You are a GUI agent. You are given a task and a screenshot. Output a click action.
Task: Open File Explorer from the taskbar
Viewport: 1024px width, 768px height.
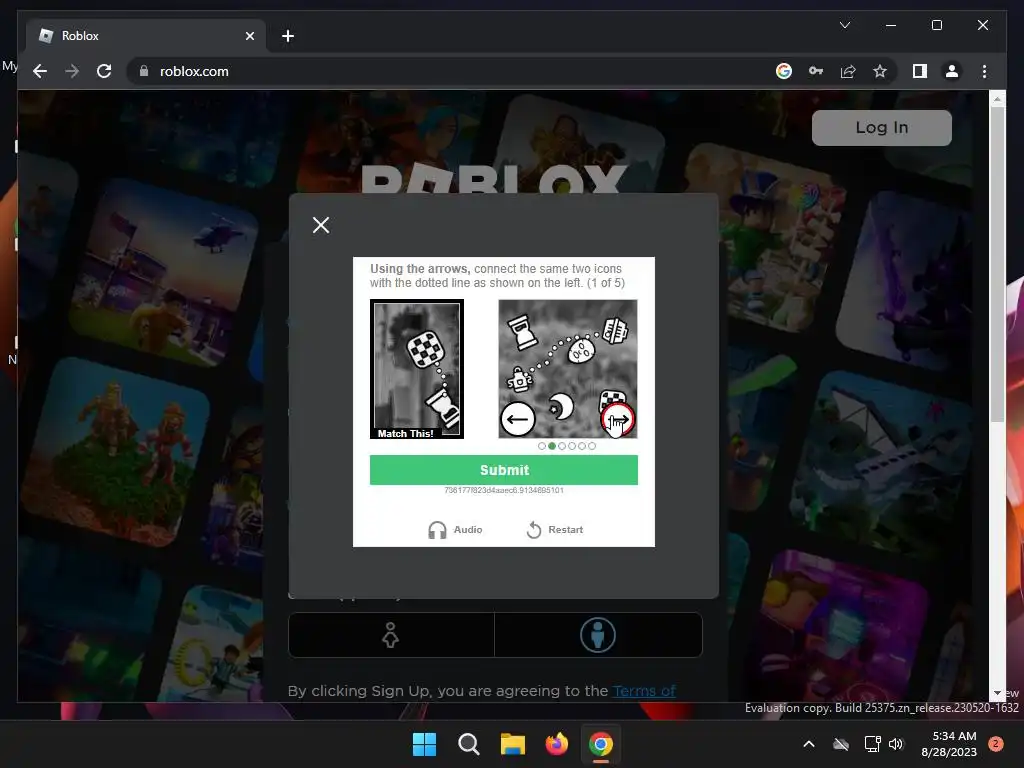click(513, 744)
